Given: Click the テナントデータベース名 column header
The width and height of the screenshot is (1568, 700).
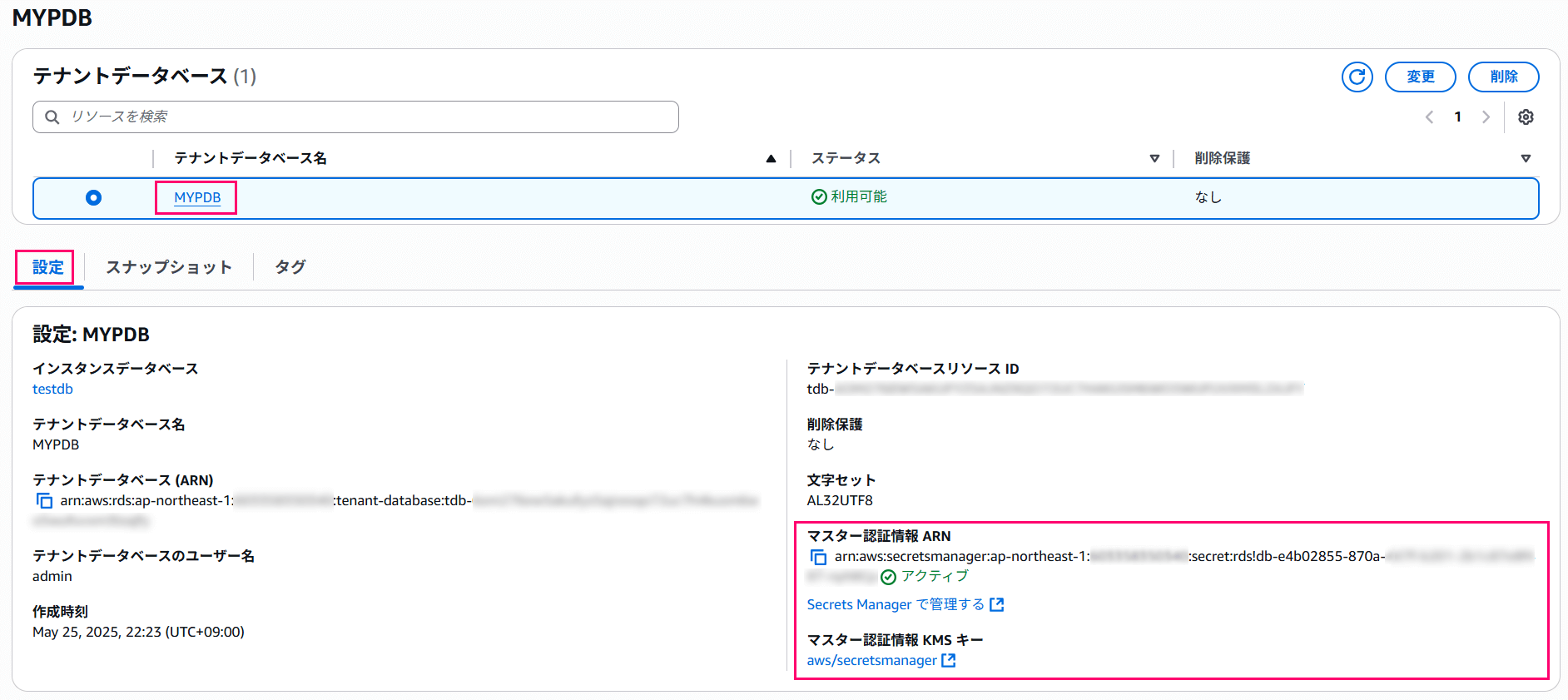Looking at the screenshot, I should (x=251, y=158).
